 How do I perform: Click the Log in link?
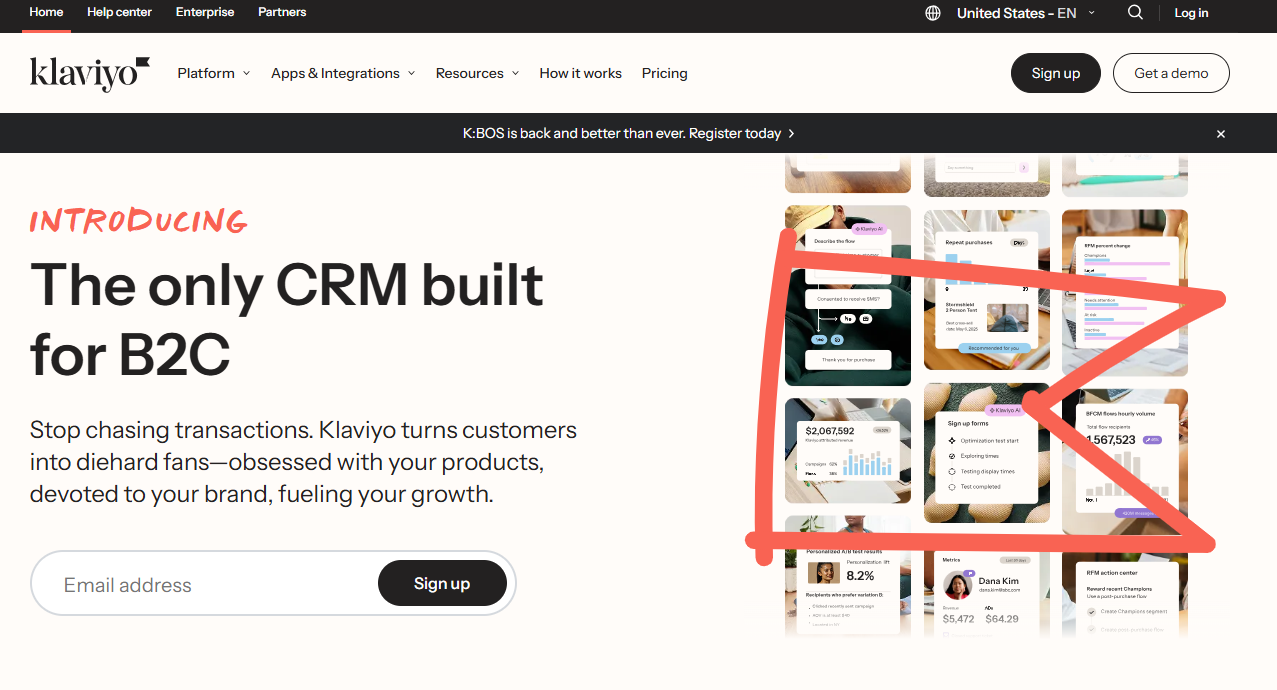point(1191,13)
